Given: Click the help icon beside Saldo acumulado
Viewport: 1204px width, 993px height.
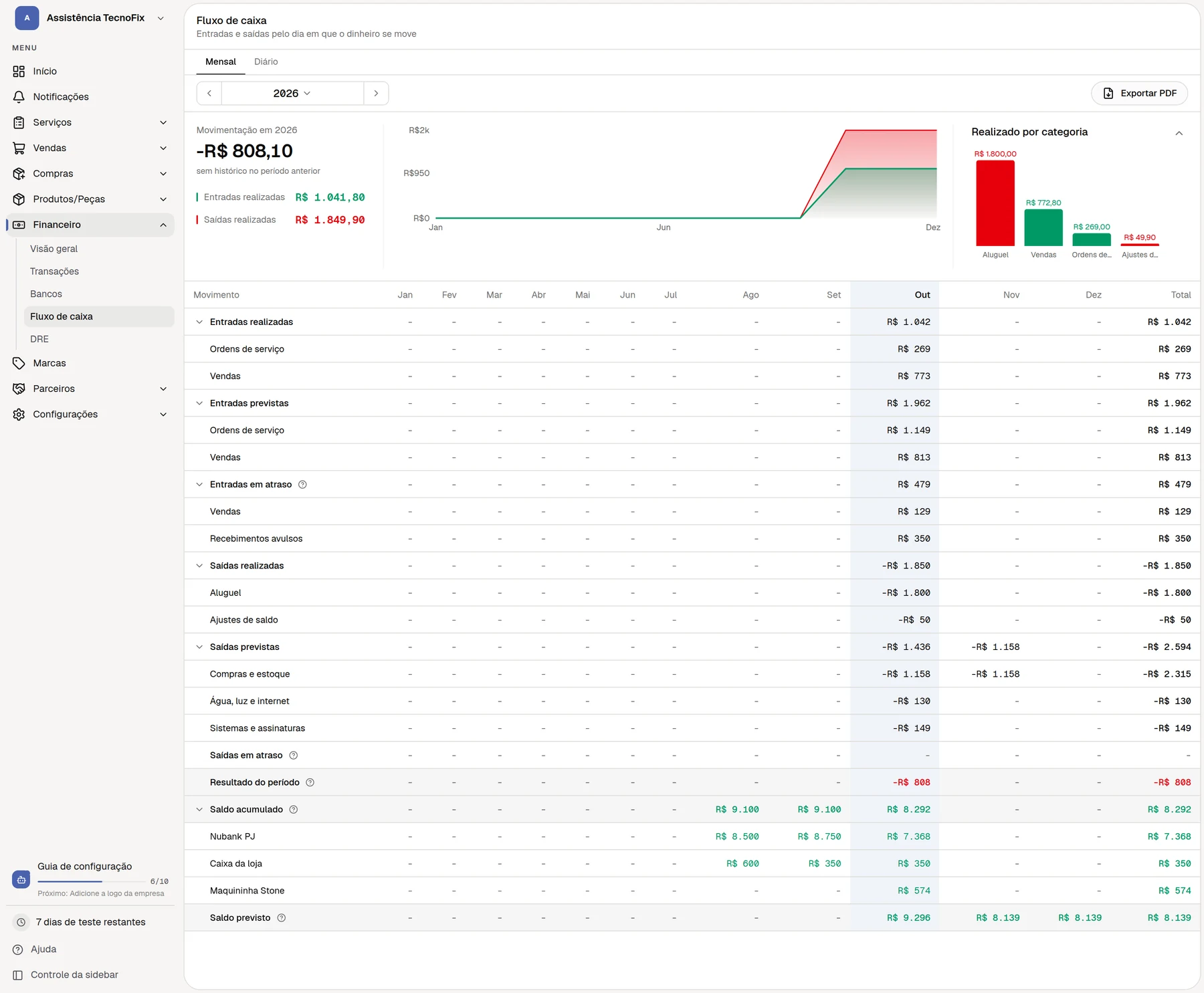Looking at the screenshot, I should point(293,810).
